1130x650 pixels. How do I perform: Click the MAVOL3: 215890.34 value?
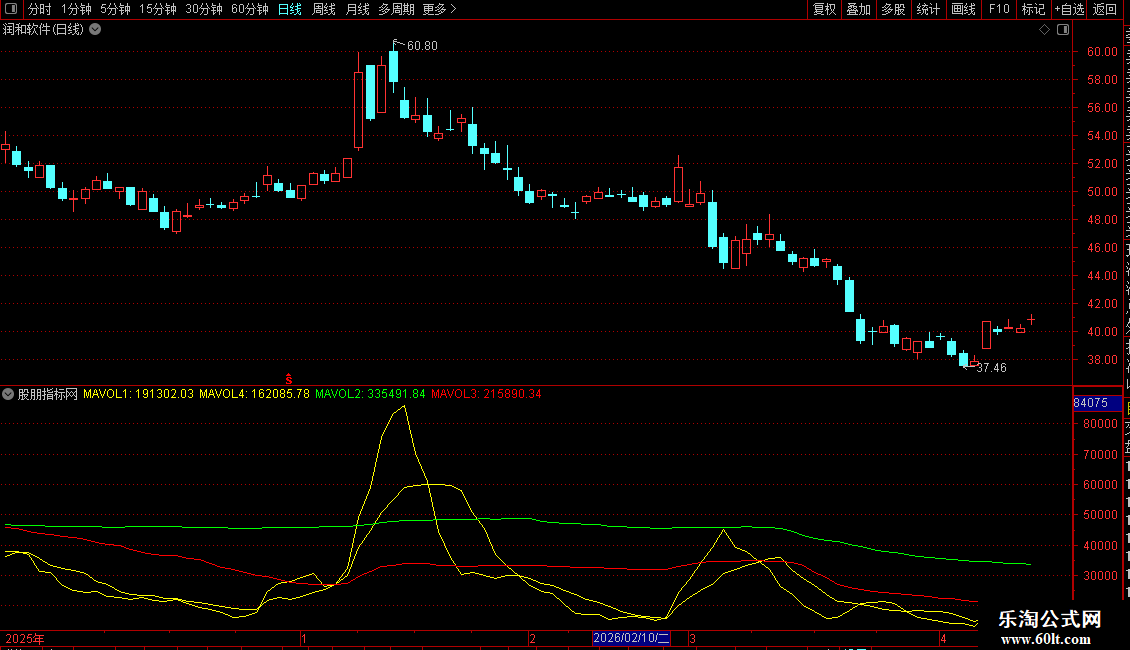tap(486, 394)
